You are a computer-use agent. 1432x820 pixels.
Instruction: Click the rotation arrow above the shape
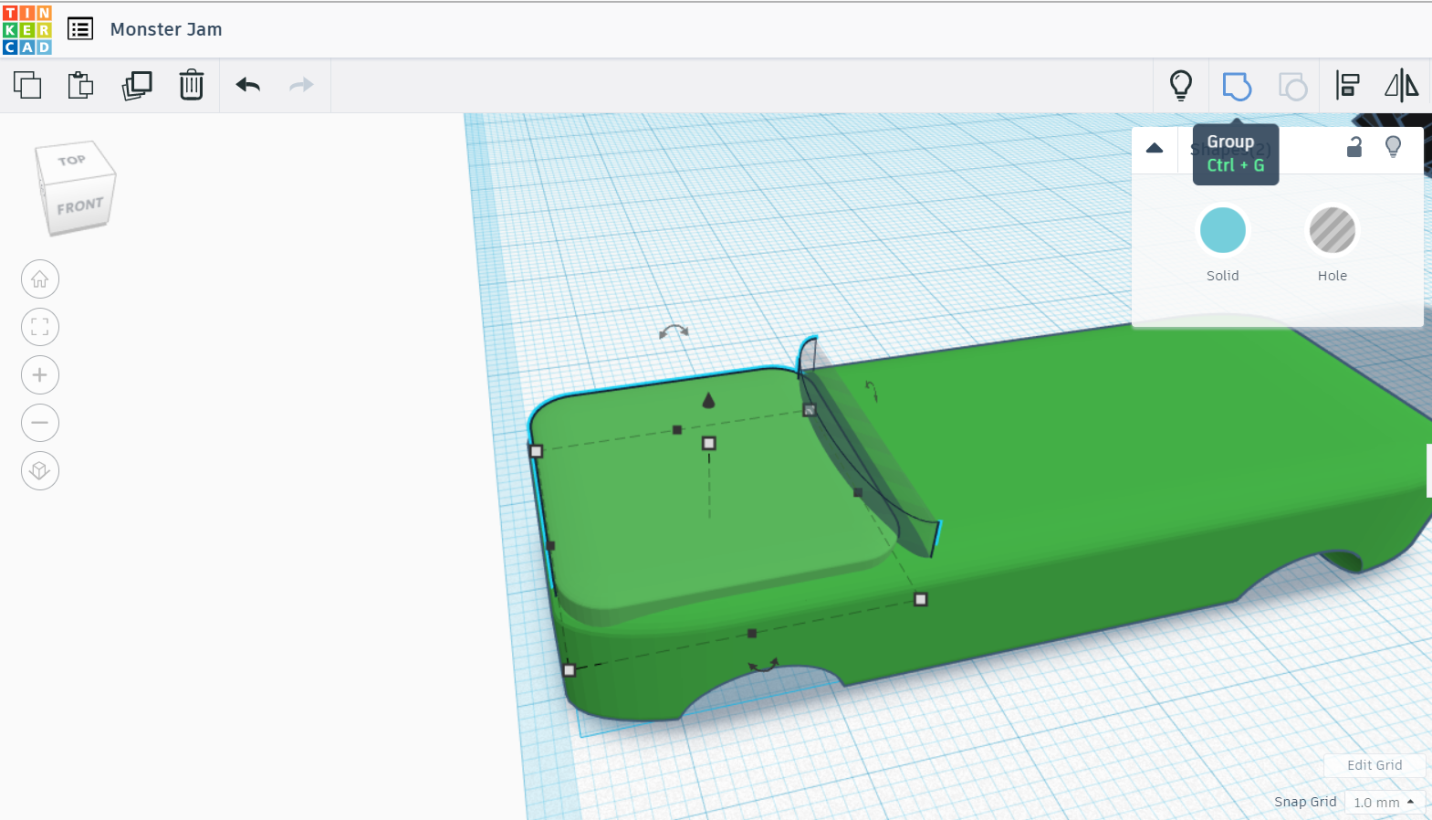674,332
